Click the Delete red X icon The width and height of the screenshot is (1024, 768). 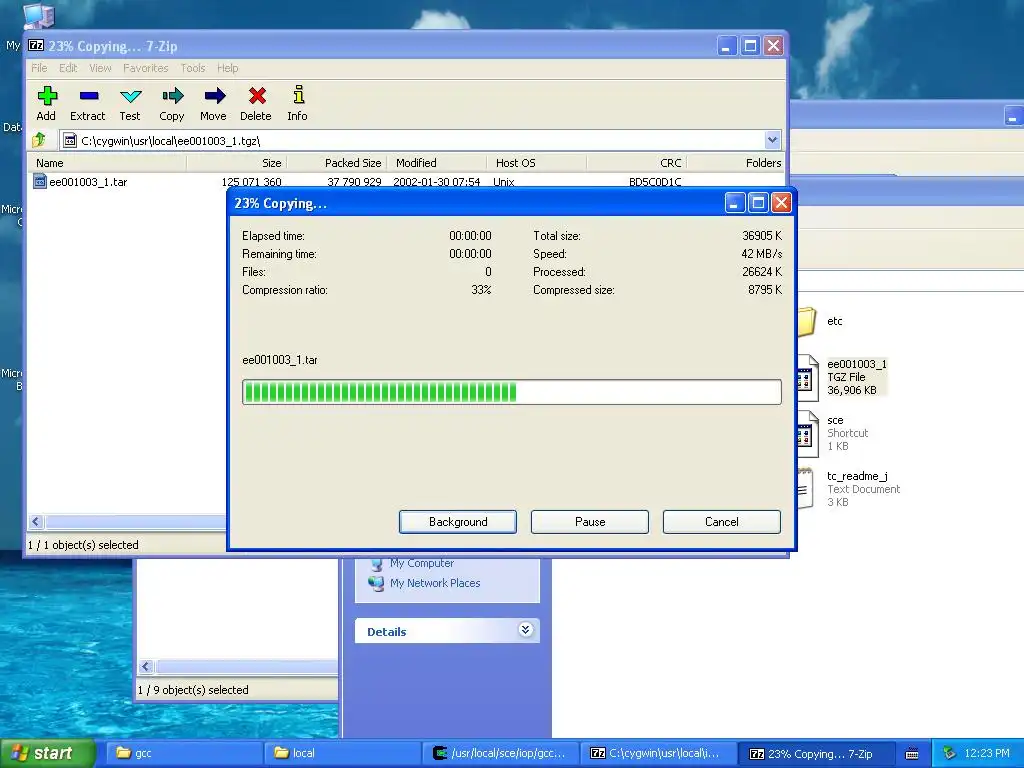click(x=257, y=96)
